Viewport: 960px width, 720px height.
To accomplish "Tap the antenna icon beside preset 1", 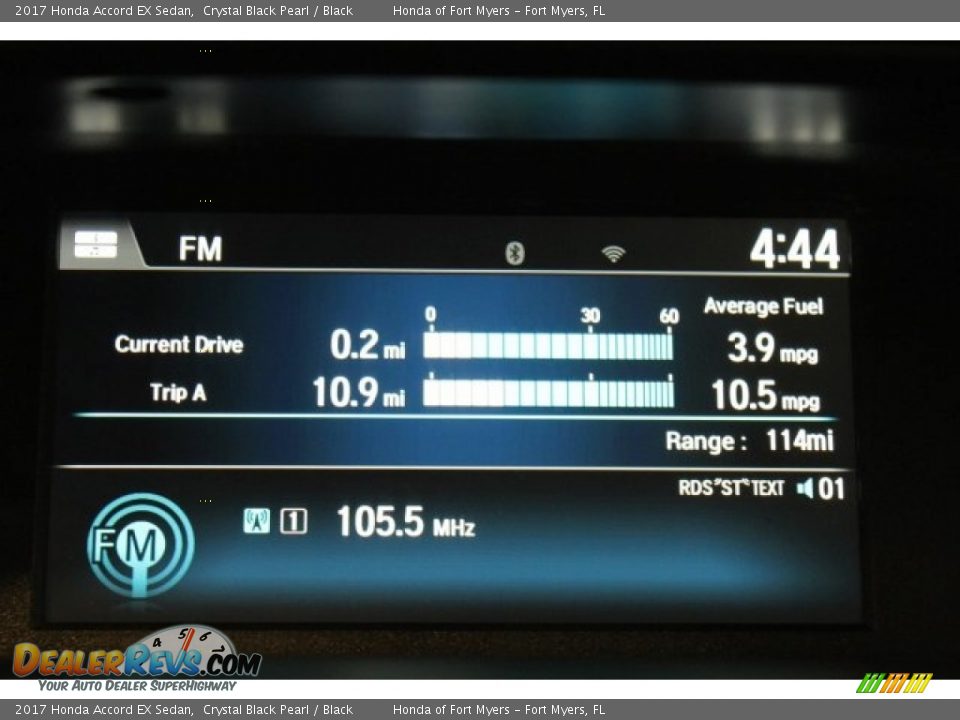I will 257,521.
